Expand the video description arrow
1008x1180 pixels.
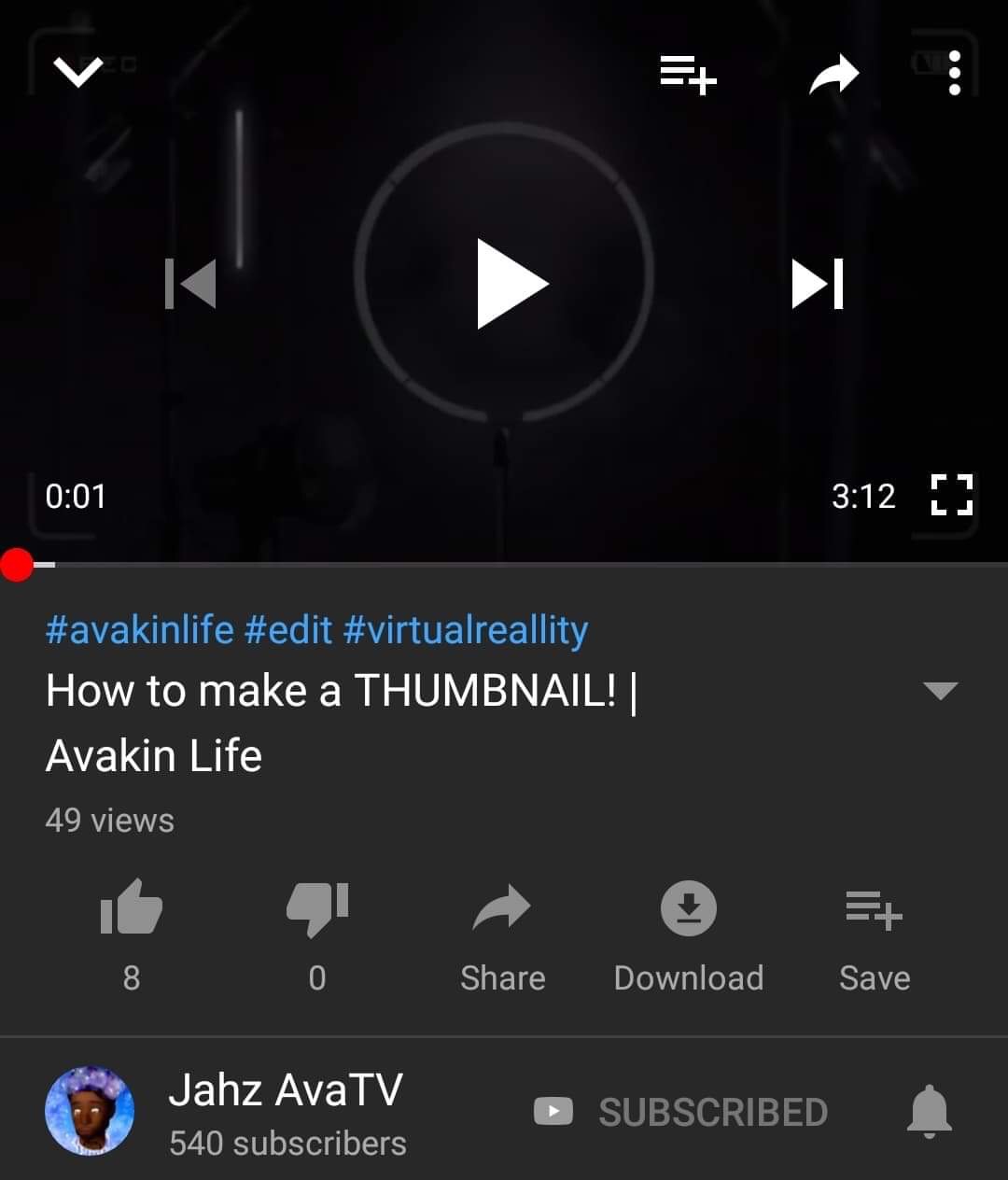(x=940, y=691)
